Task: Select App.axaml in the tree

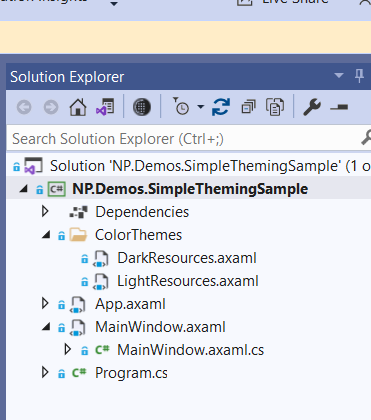Action: [130, 304]
